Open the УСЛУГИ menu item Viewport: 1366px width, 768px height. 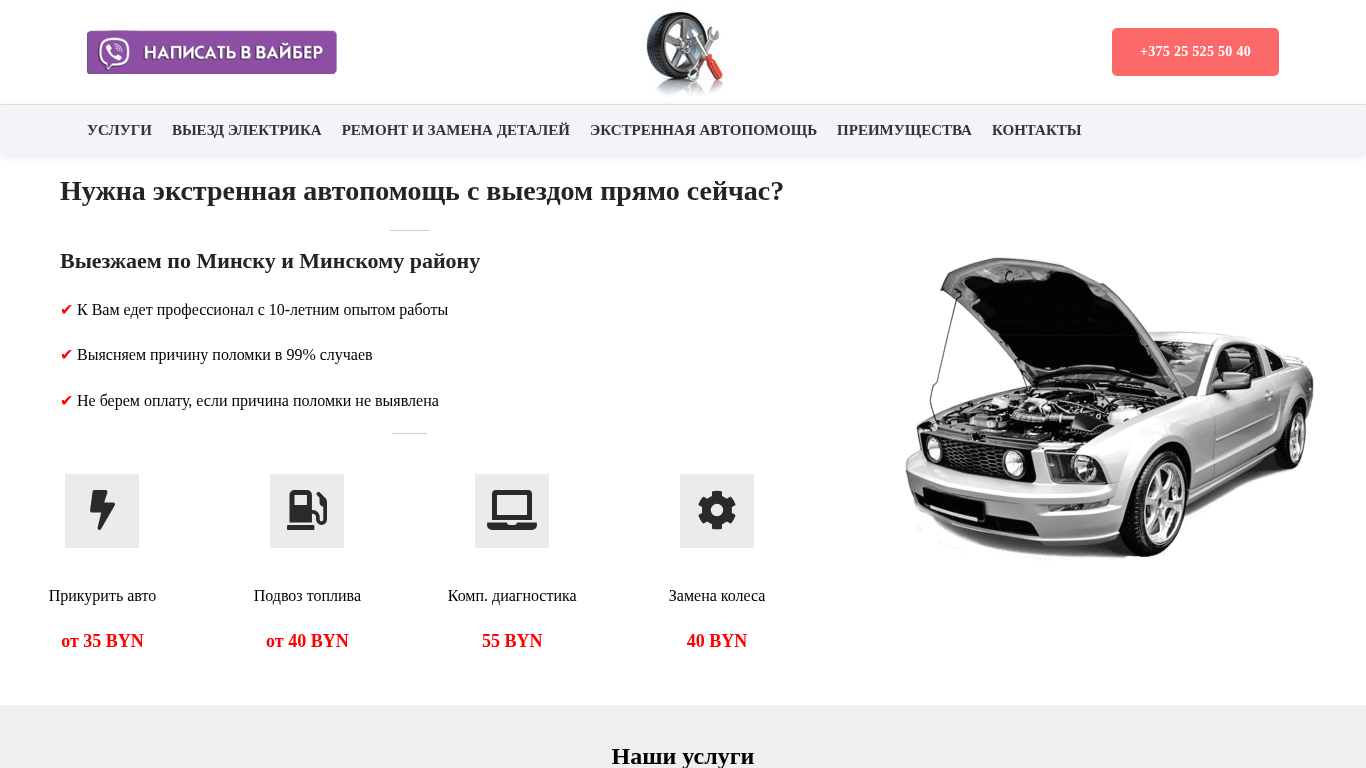click(119, 130)
